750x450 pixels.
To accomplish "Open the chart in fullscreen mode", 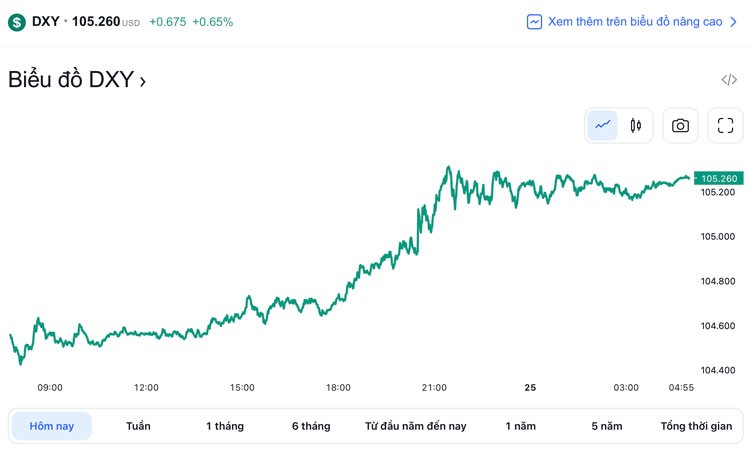I will [x=726, y=125].
